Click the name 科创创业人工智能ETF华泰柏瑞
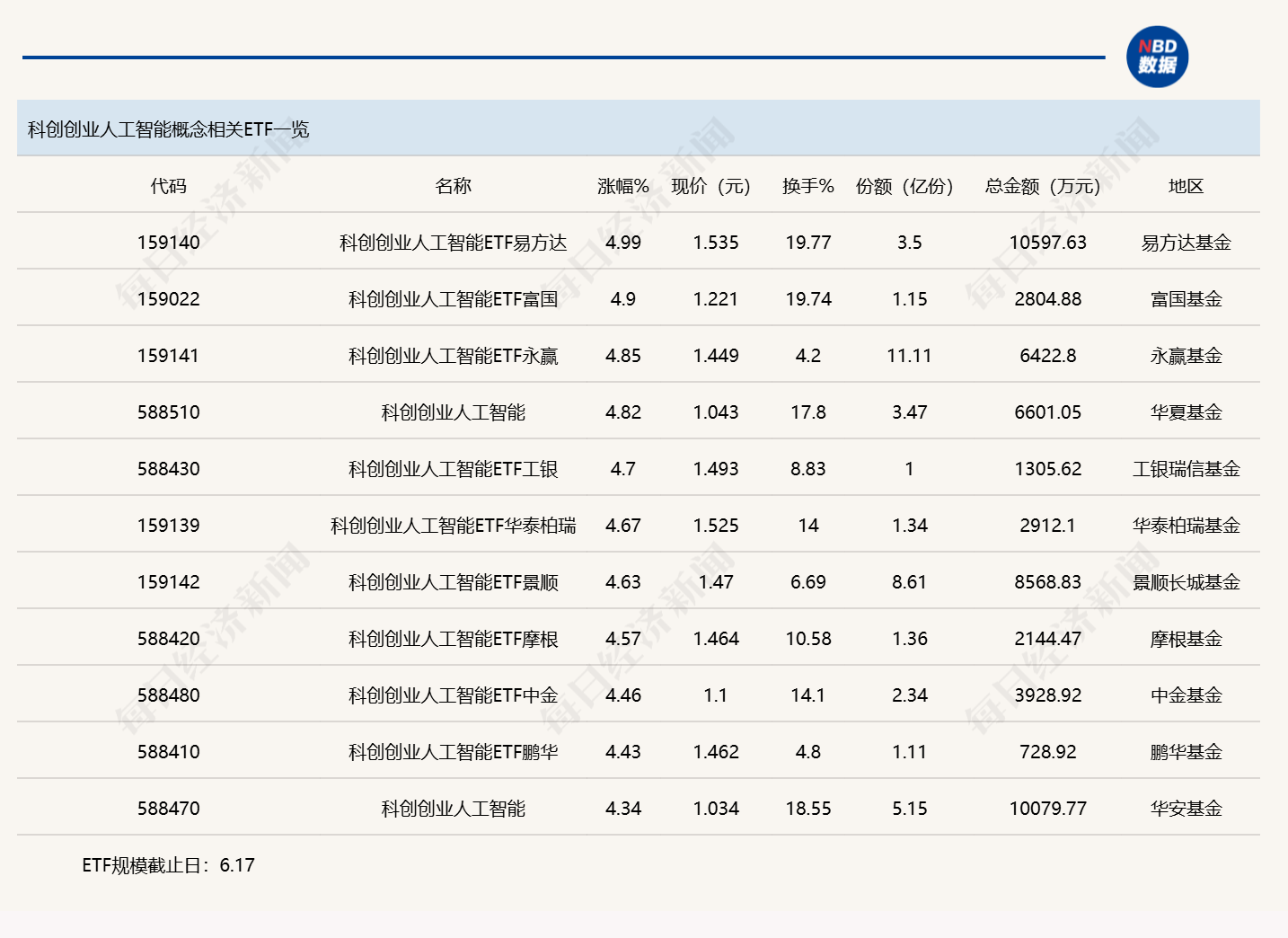Viewport: 1288px width, 938px height. point(454,526)
